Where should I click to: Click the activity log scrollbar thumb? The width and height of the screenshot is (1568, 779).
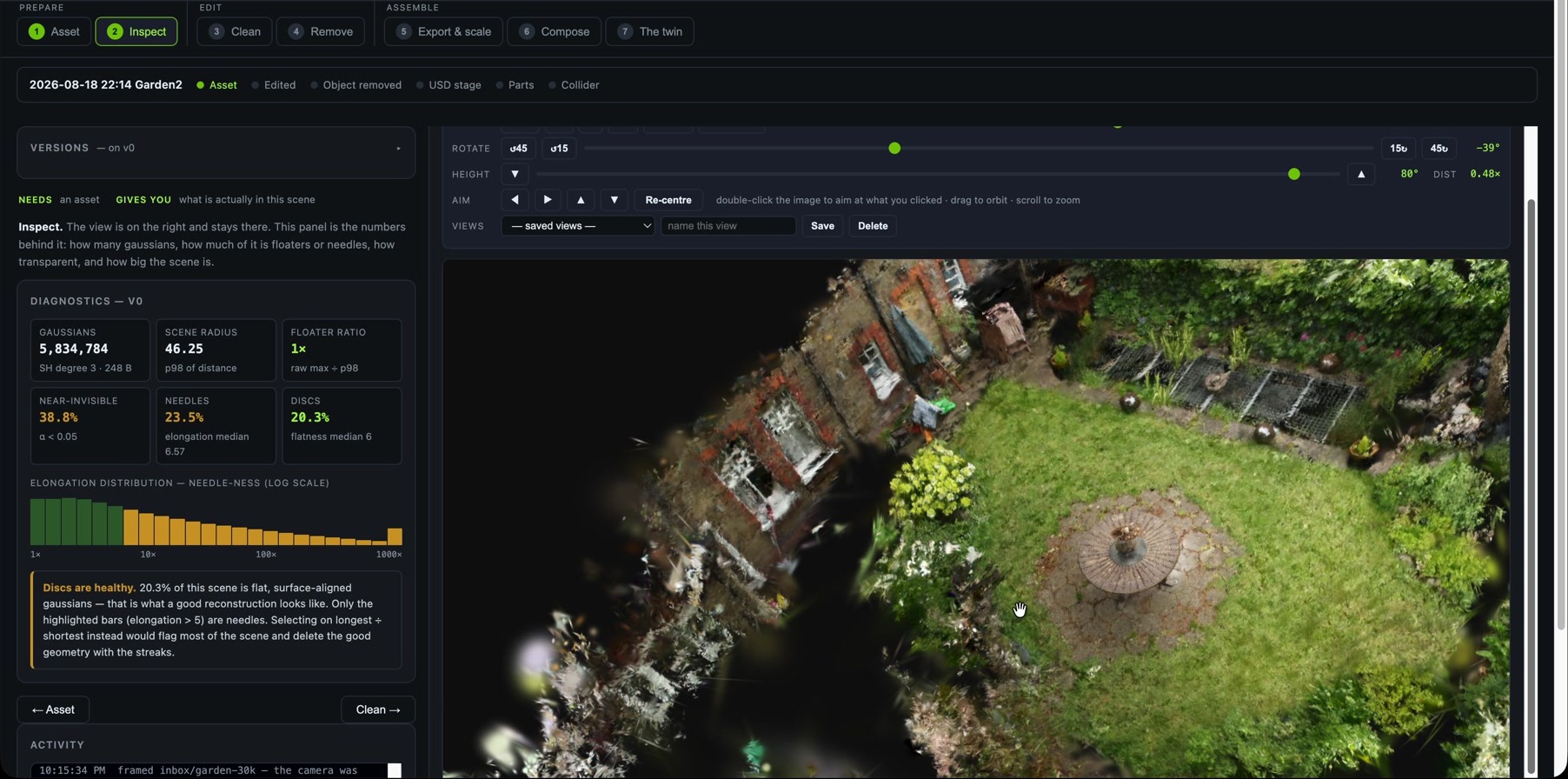click(395, 770)
